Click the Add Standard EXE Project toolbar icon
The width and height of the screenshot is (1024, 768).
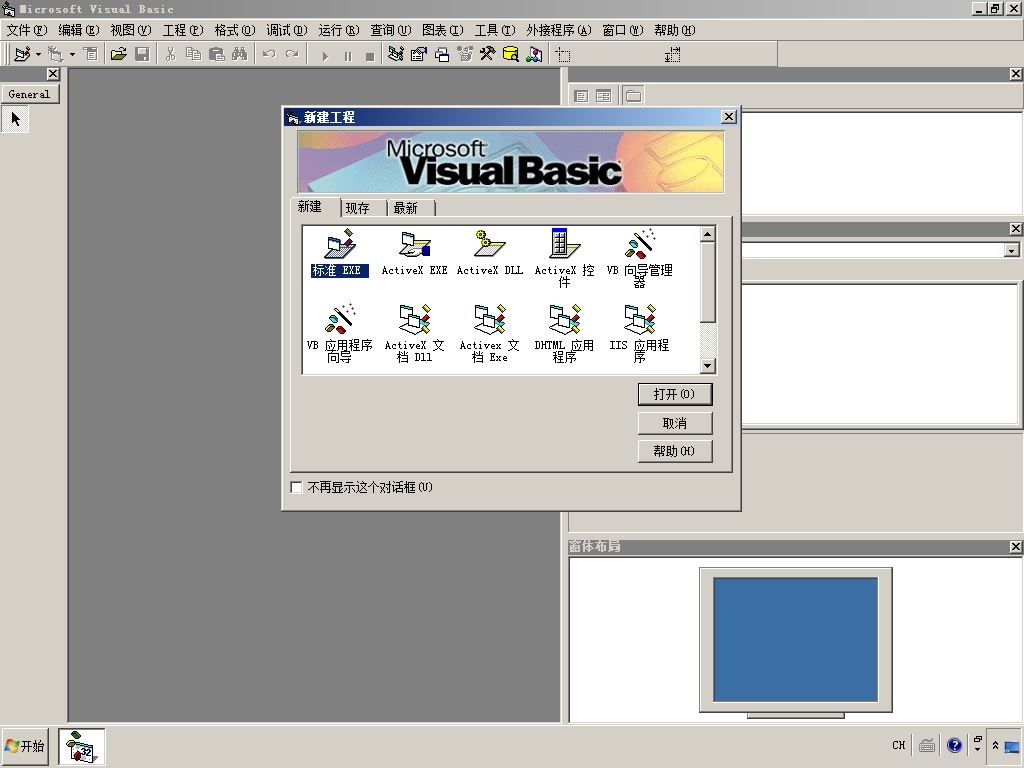[x=22, y=54]
